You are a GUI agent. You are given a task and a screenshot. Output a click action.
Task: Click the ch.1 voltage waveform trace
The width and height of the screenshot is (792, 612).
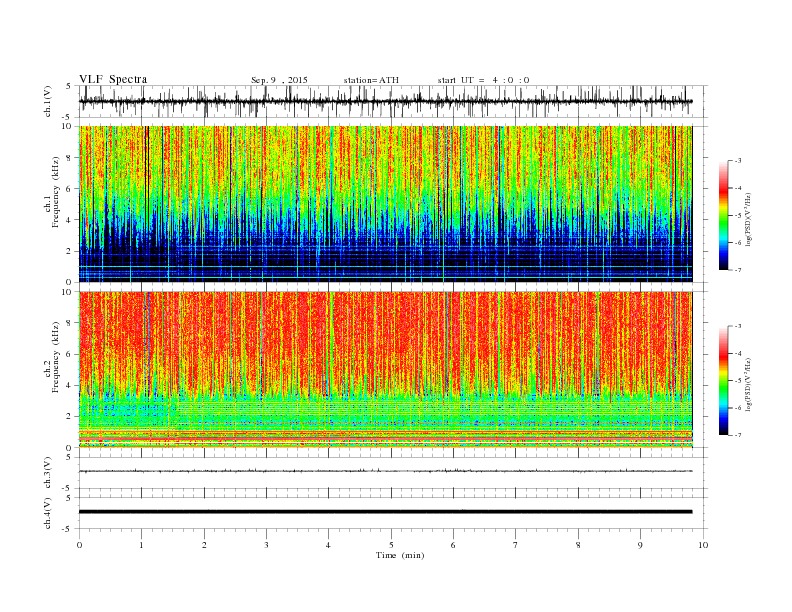click(385, 101)
